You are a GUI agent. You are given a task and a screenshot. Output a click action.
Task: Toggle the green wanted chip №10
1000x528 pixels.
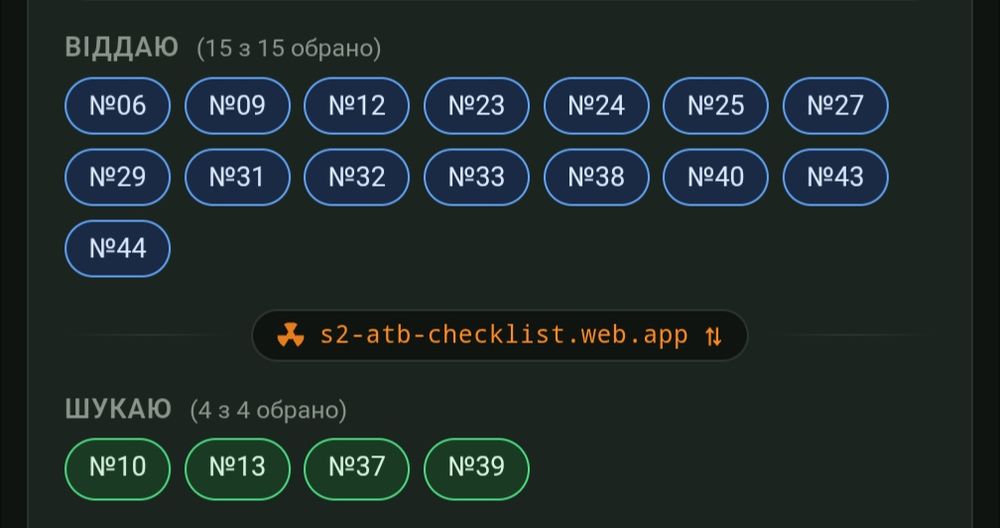click(118, 467)
